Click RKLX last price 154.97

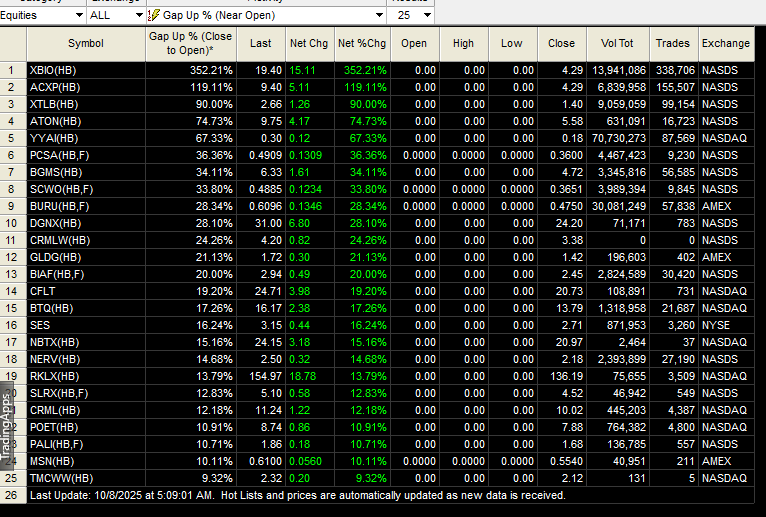pos(265,376)
